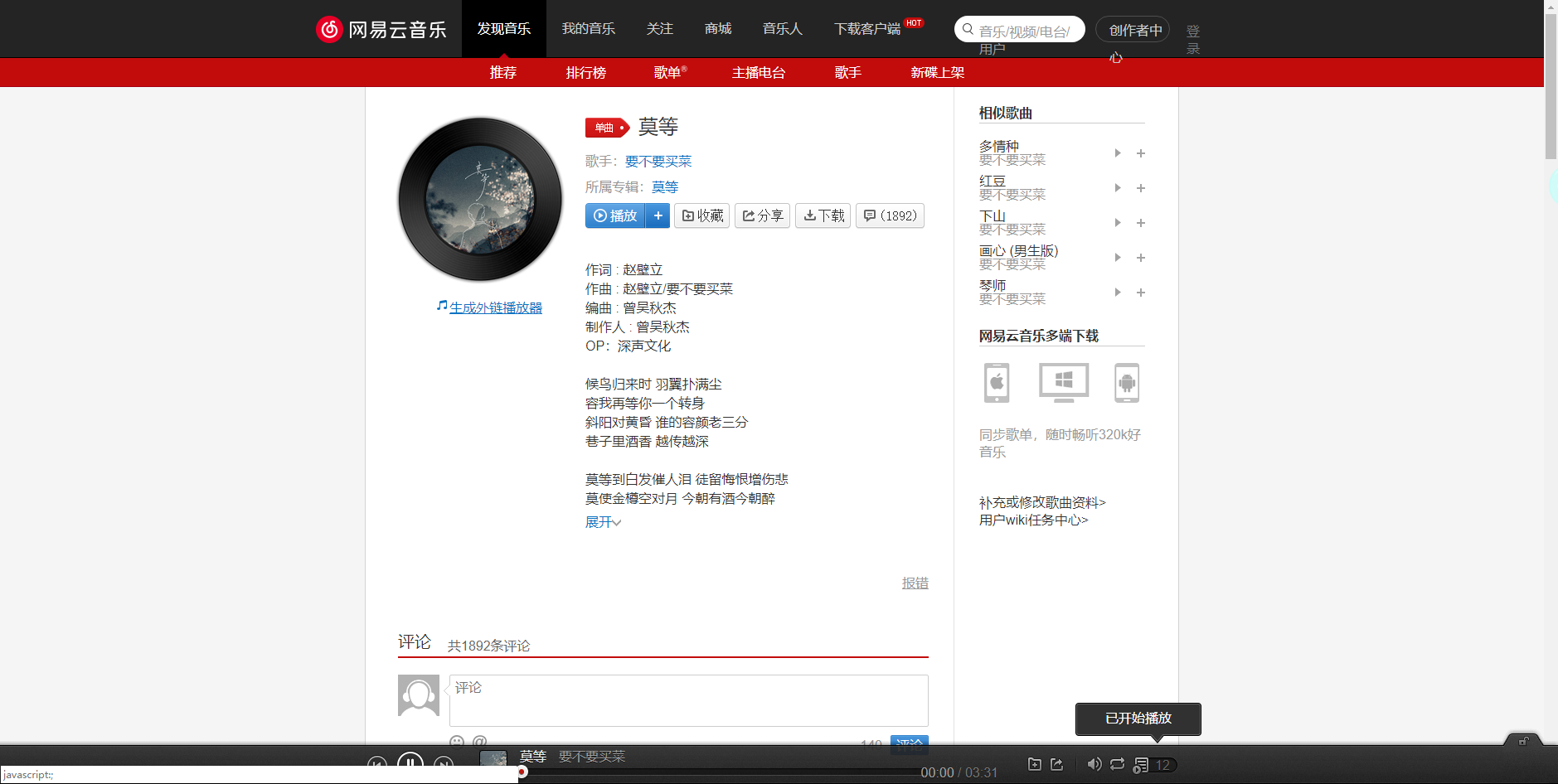Click inside the comment input box

[x=688, y=700]
